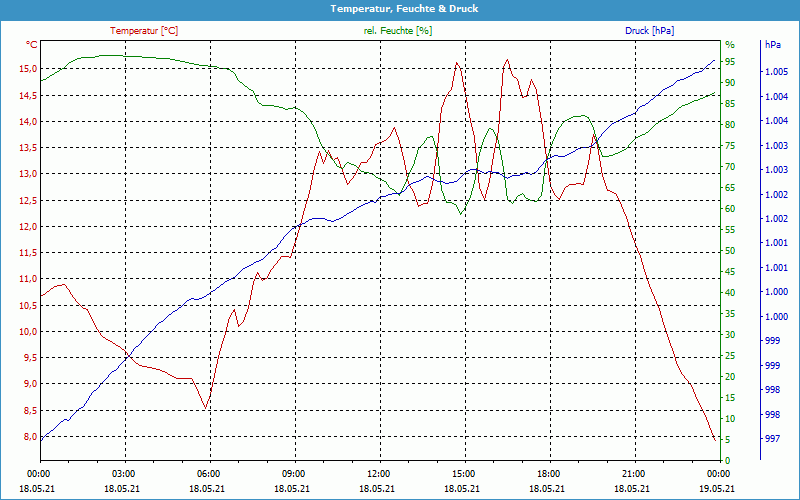Screen dimensions: 800x500
Task: Click the 21:00 time axis marker
Action: point(633,474)
